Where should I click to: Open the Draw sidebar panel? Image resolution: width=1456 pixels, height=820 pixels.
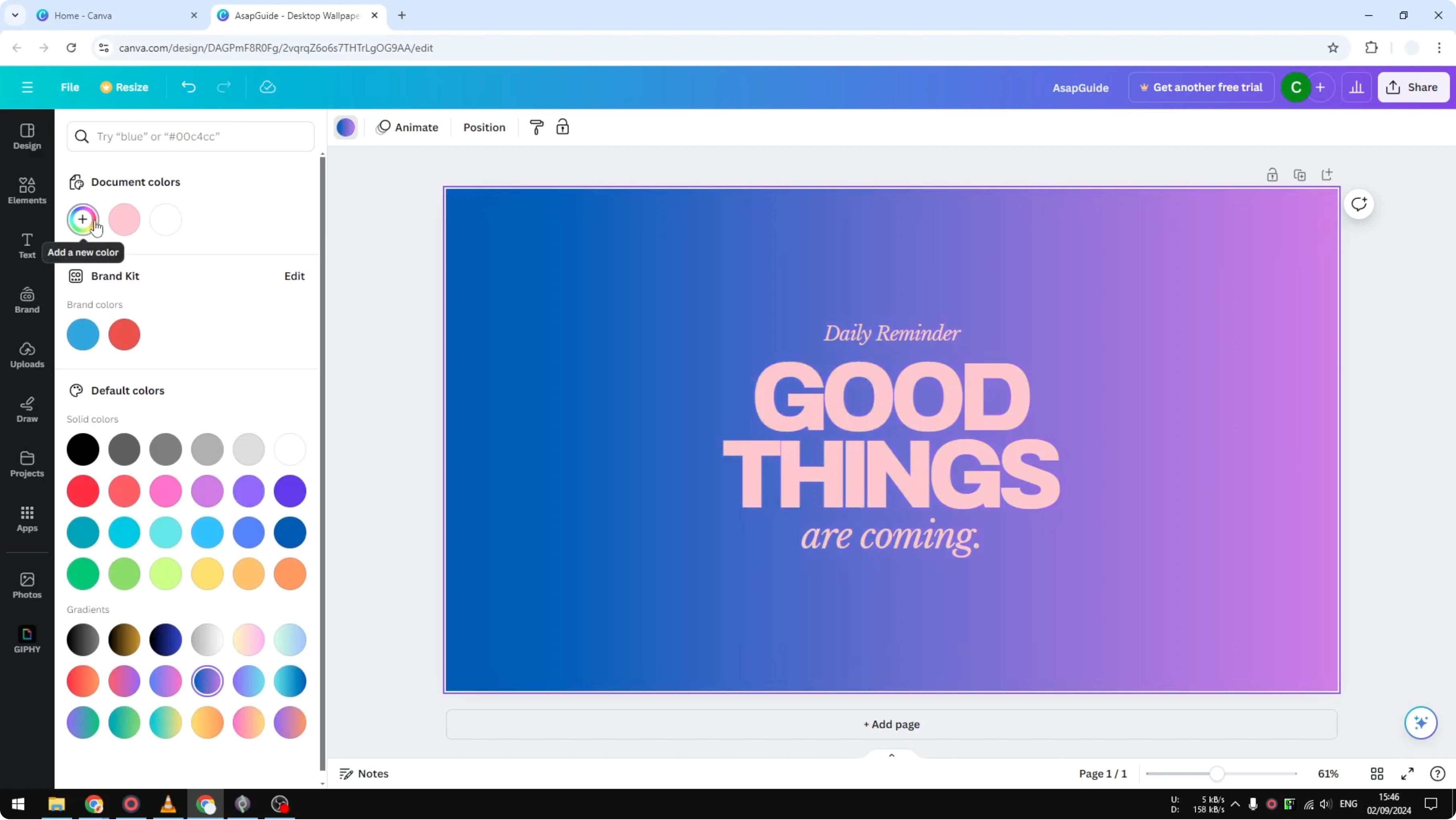27,410
